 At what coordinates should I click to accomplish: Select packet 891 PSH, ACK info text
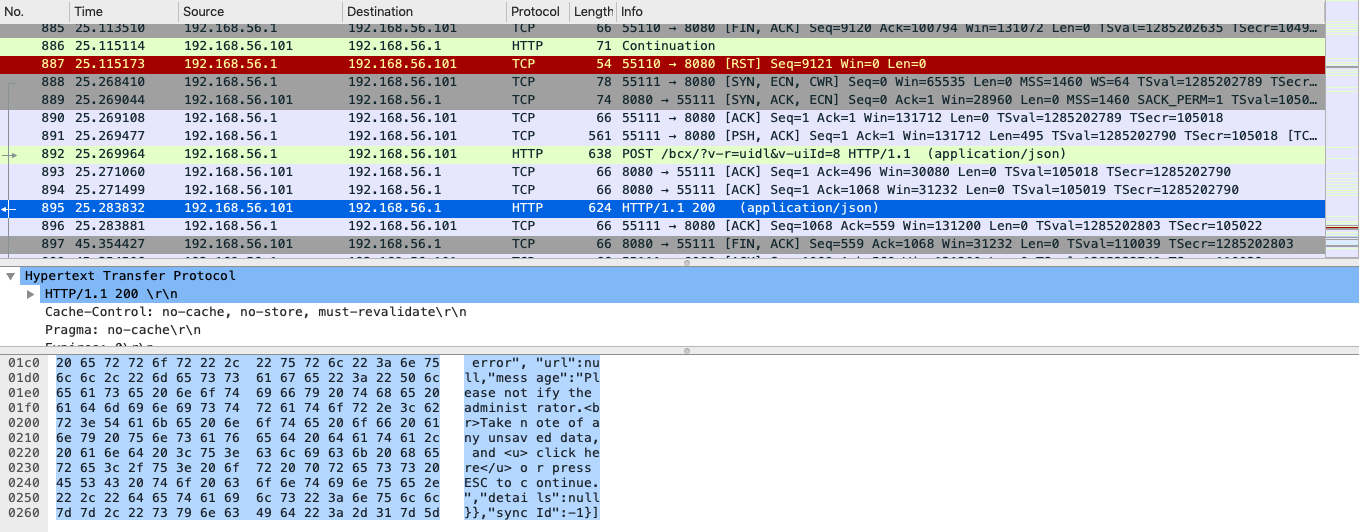(x=970, y=136)
